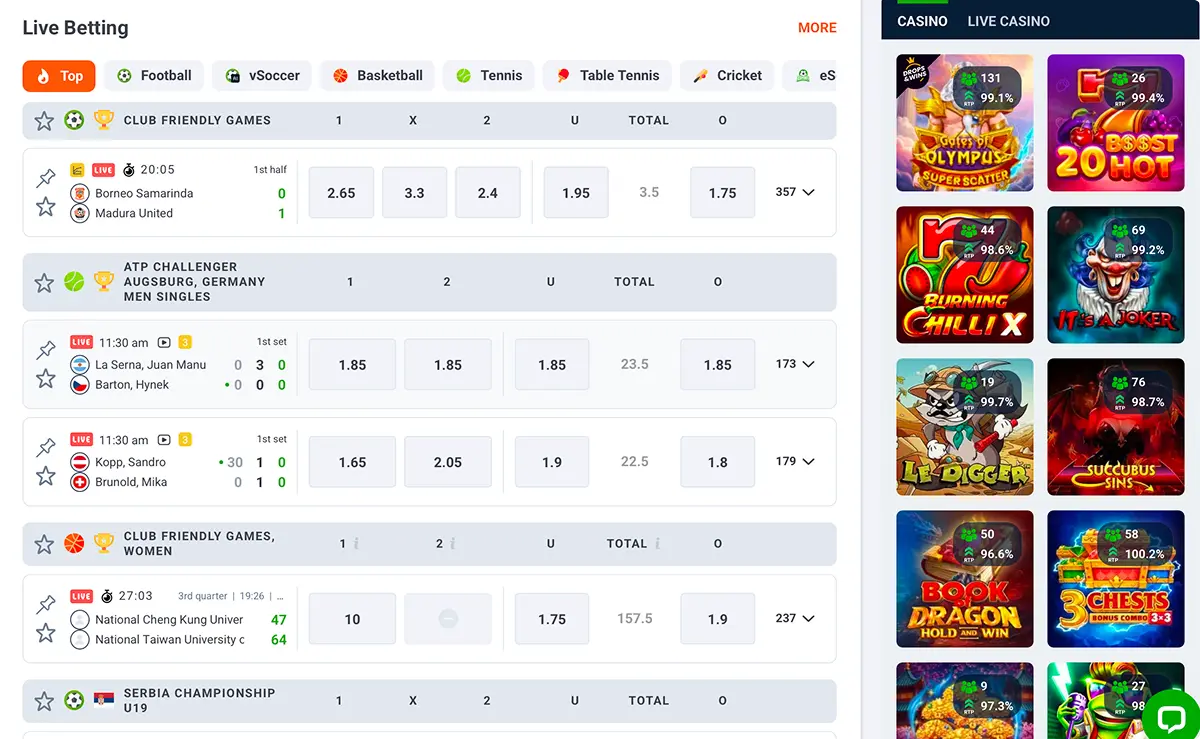Viewport: 1200px width, 739px height.
Task: Click the MORE link in Live Betting
Action: tap(817, 28)
